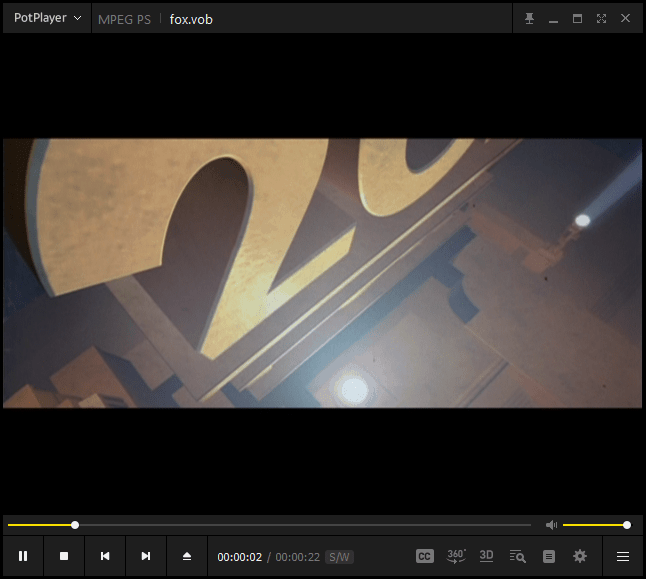
Task: Click the seek bar handle
Action: click(75, 525)
